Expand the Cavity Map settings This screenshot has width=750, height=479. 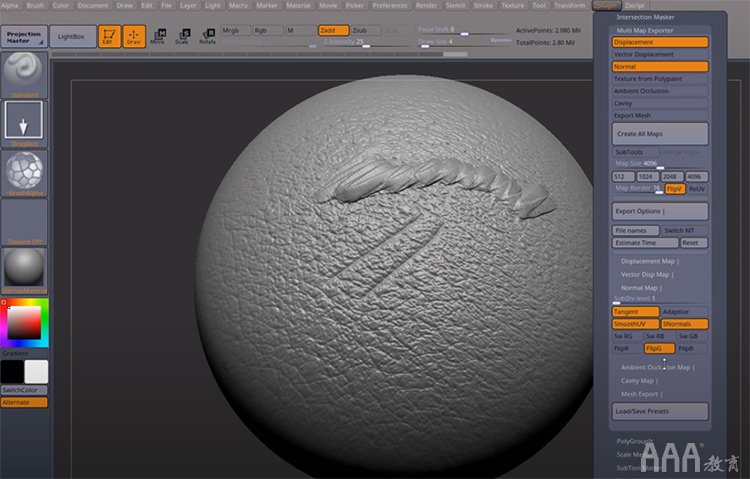click(639, 381)
